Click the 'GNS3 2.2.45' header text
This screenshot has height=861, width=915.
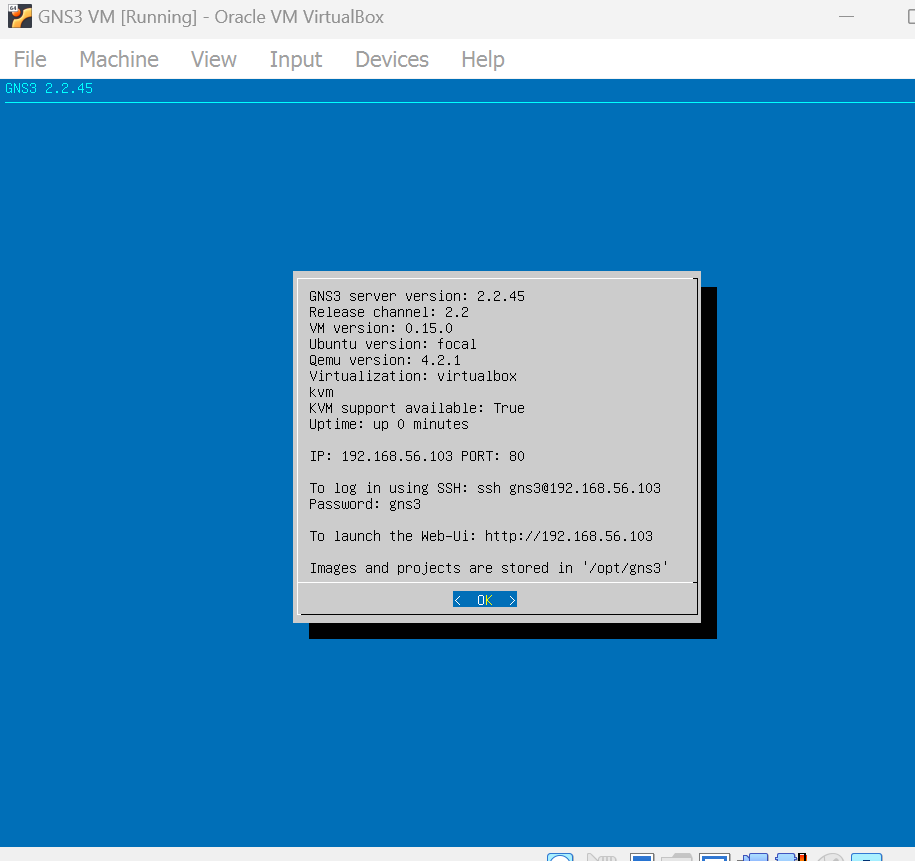click(49, 89)
